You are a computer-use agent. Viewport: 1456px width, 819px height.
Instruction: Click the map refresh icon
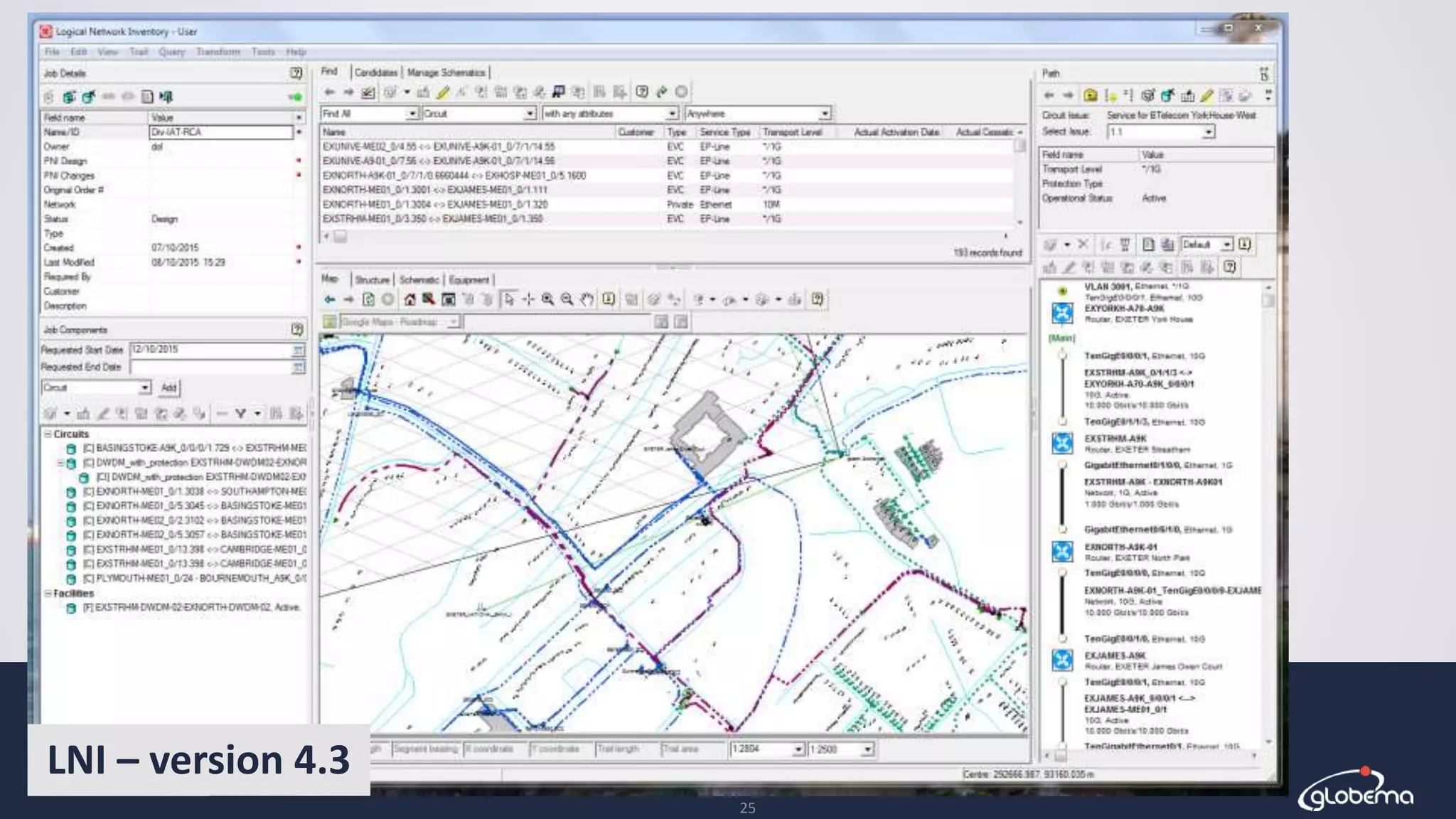(x=368, y=300)
